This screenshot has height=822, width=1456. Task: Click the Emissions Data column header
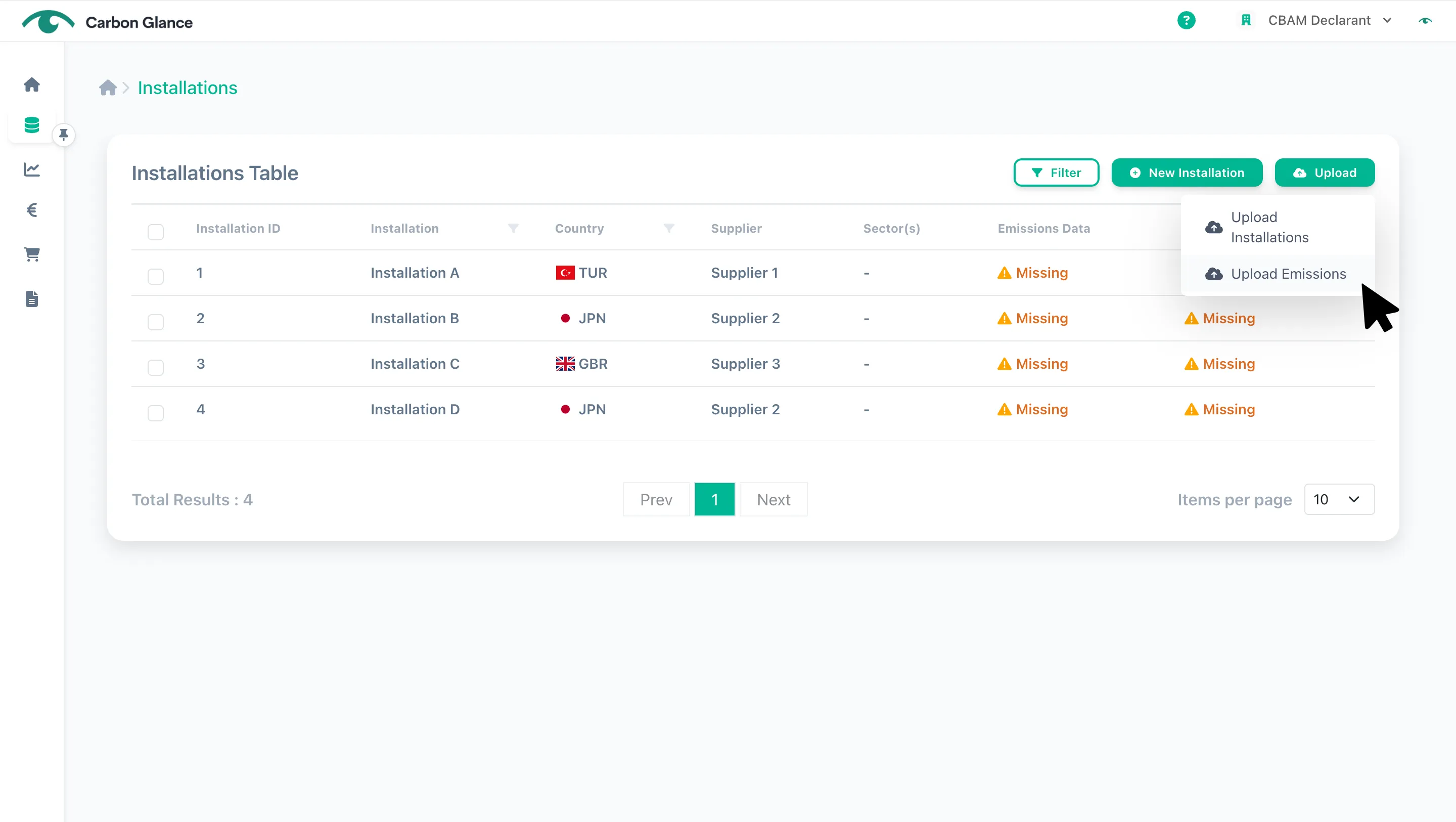pos(1043,228)
